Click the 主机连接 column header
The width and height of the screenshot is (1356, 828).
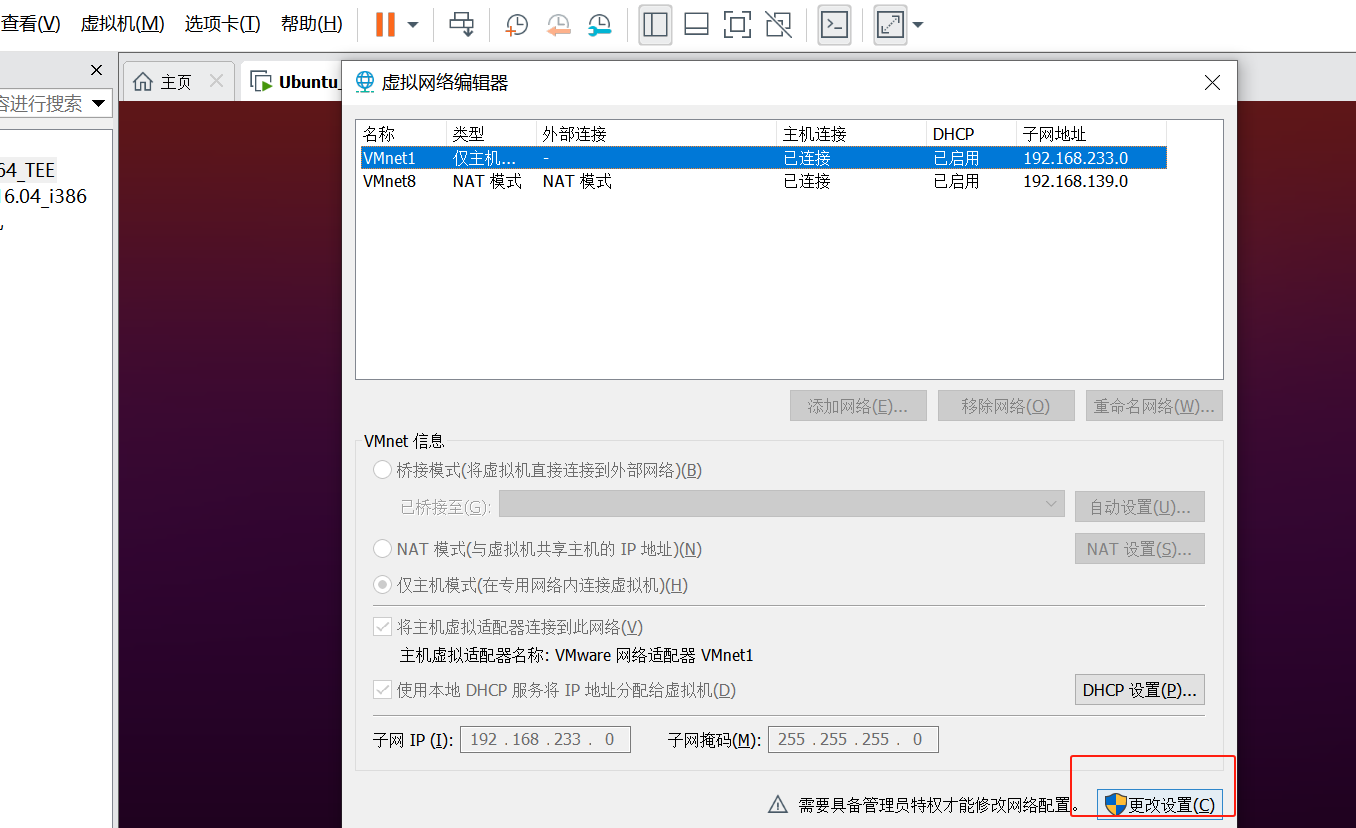tap(851, 134)
